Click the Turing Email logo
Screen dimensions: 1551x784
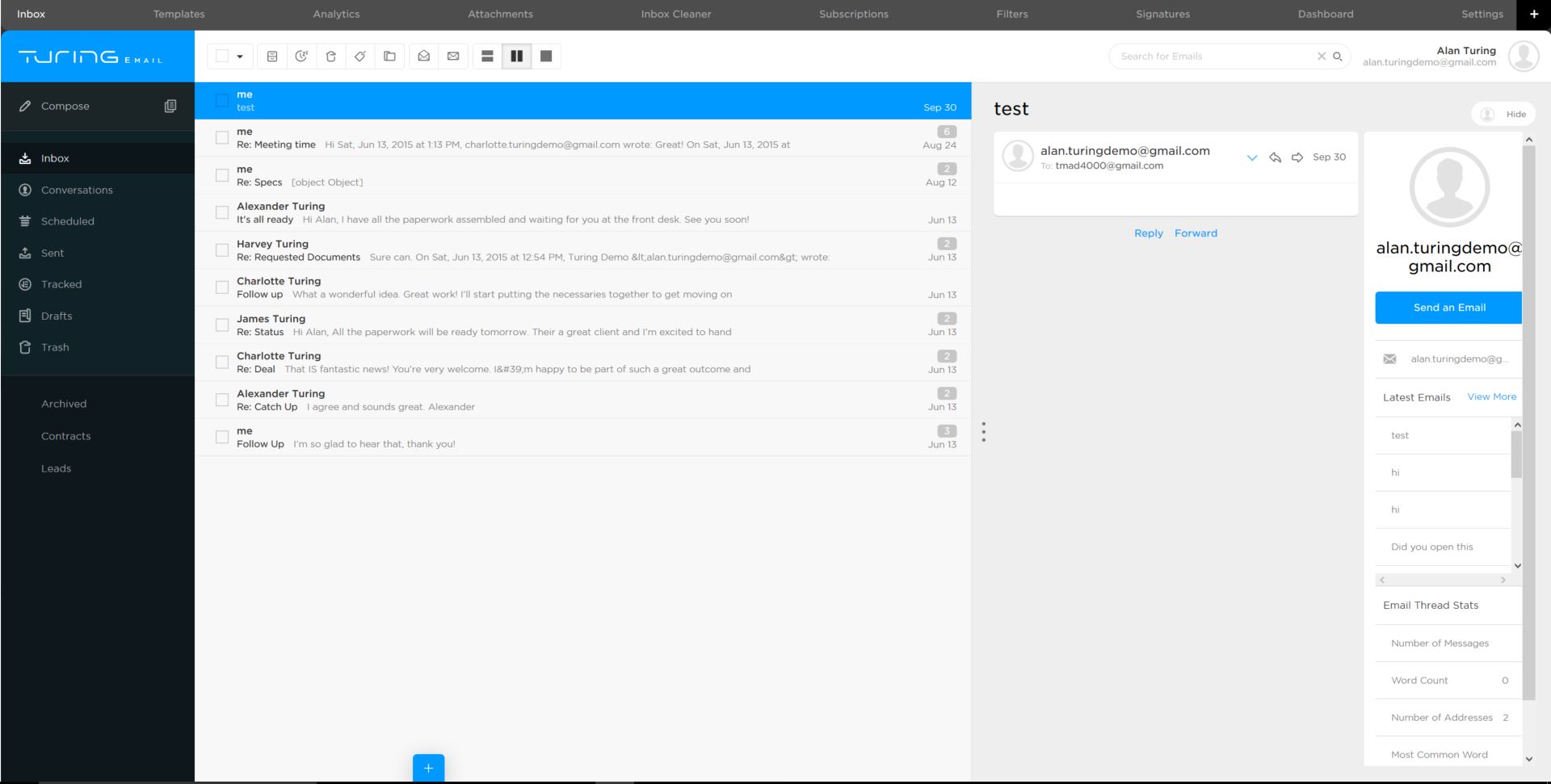(x=90, y=57)
